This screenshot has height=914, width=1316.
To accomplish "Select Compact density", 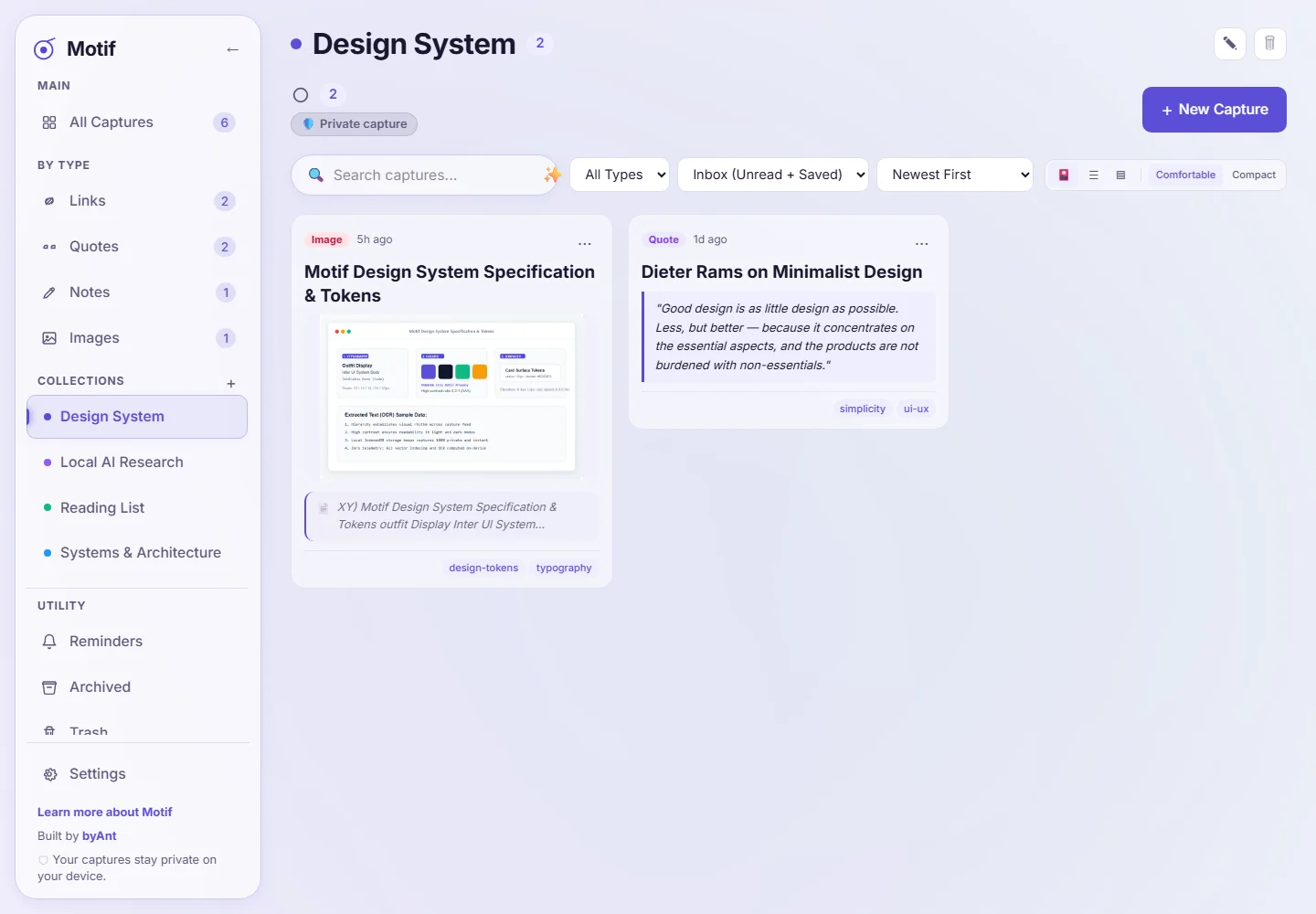I will [x=1254, y=175].
